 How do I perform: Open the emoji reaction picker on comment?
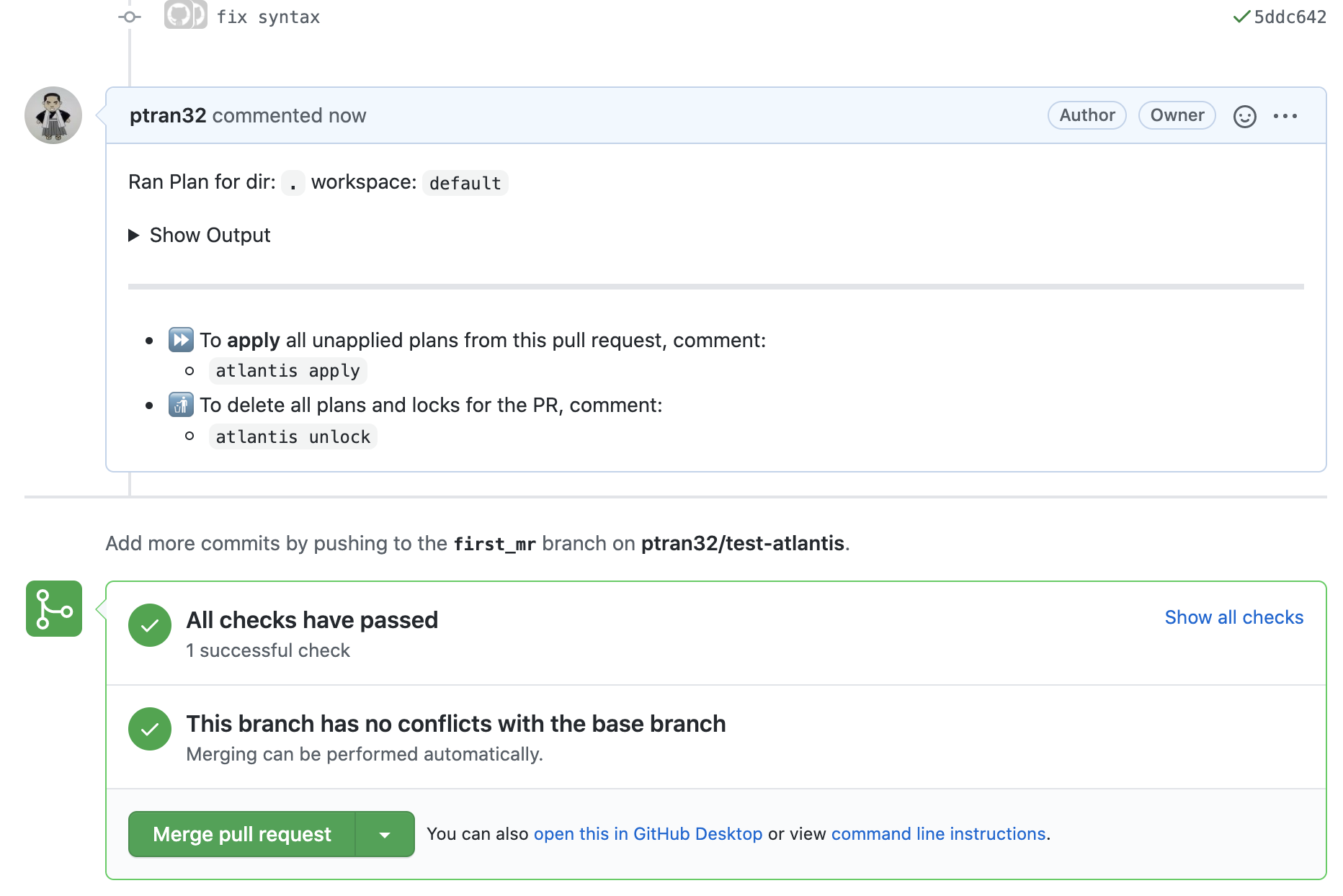click(1244, 116)
